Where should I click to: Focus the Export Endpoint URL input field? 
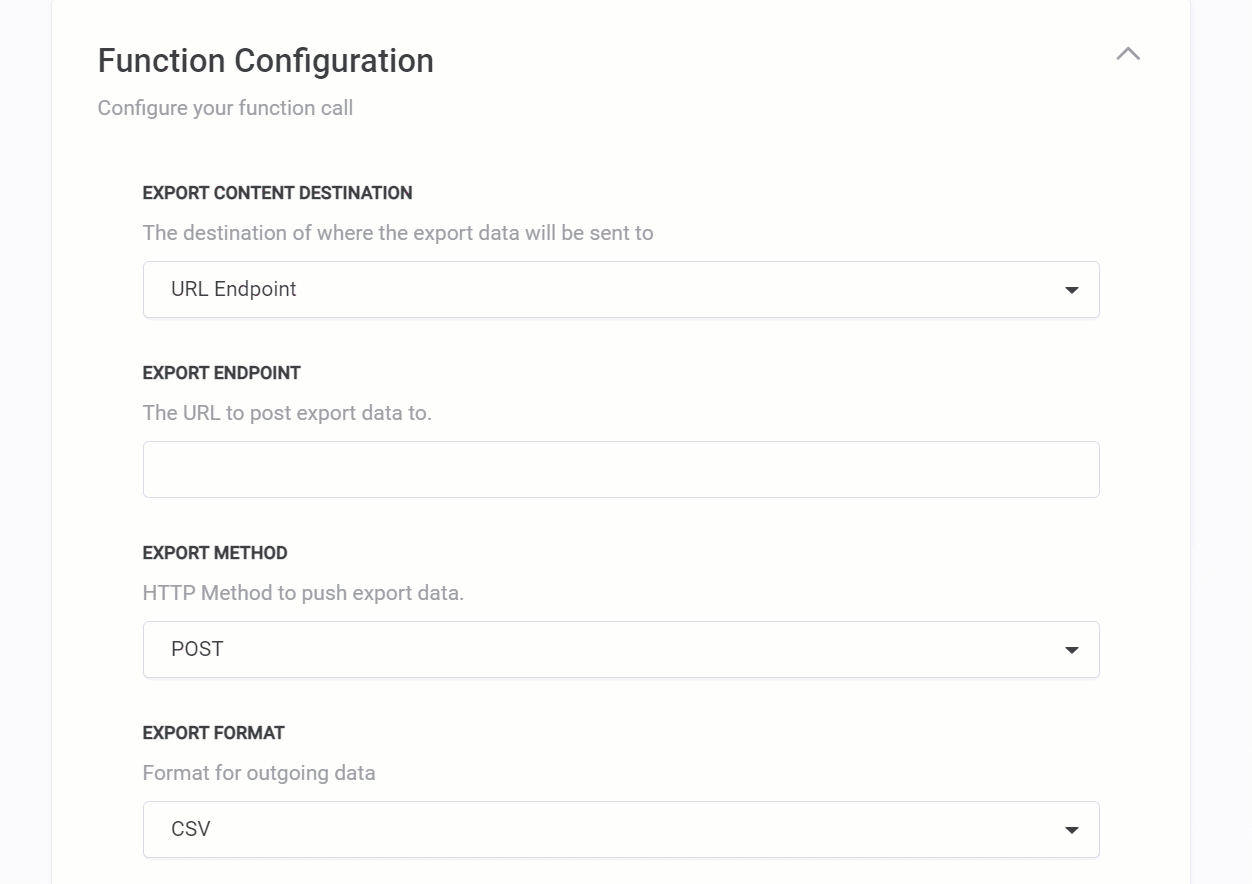pos(620,470)
